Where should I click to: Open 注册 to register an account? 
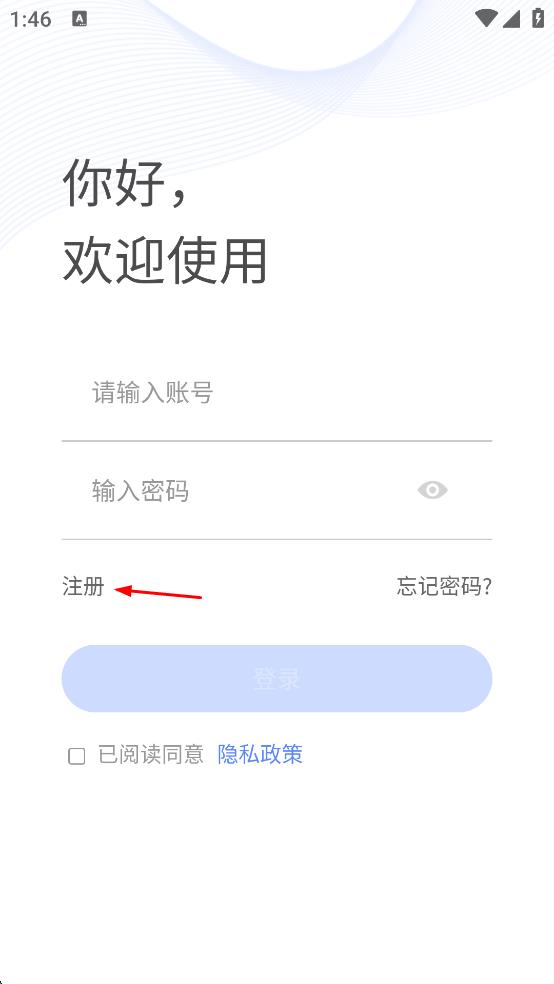[83, 587]
